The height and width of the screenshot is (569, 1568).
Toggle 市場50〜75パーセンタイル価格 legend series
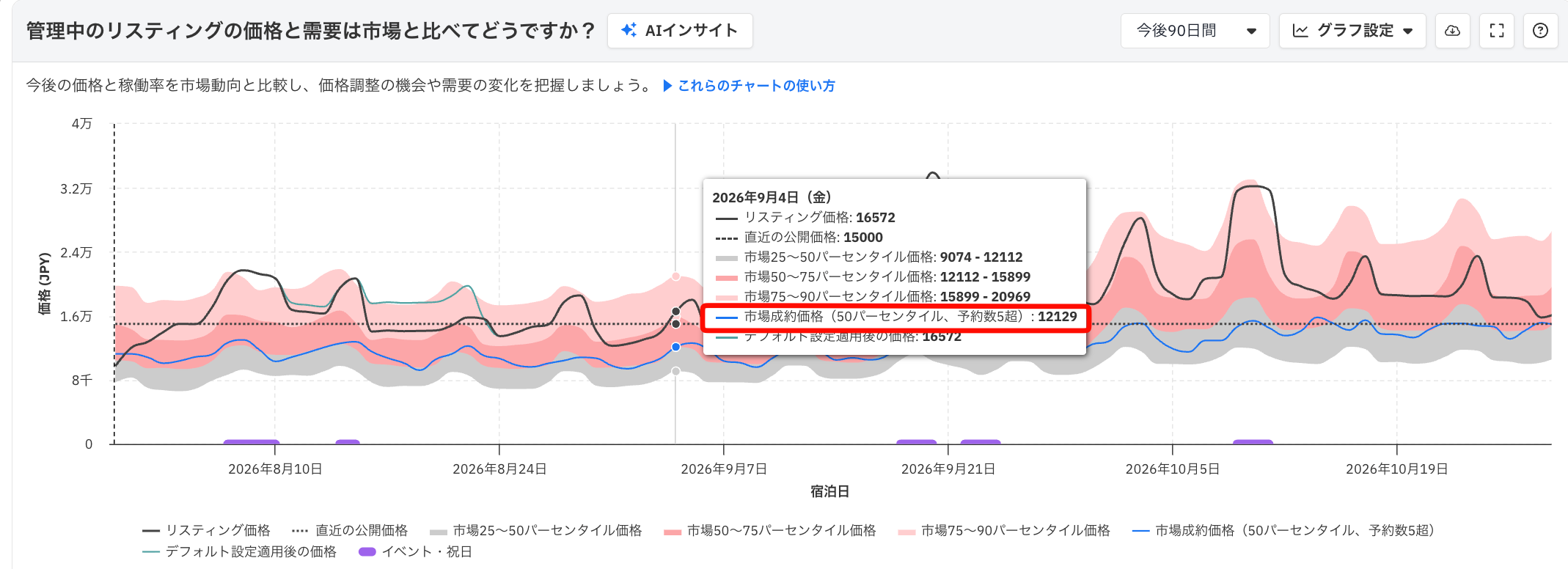[x=770, y=530]
